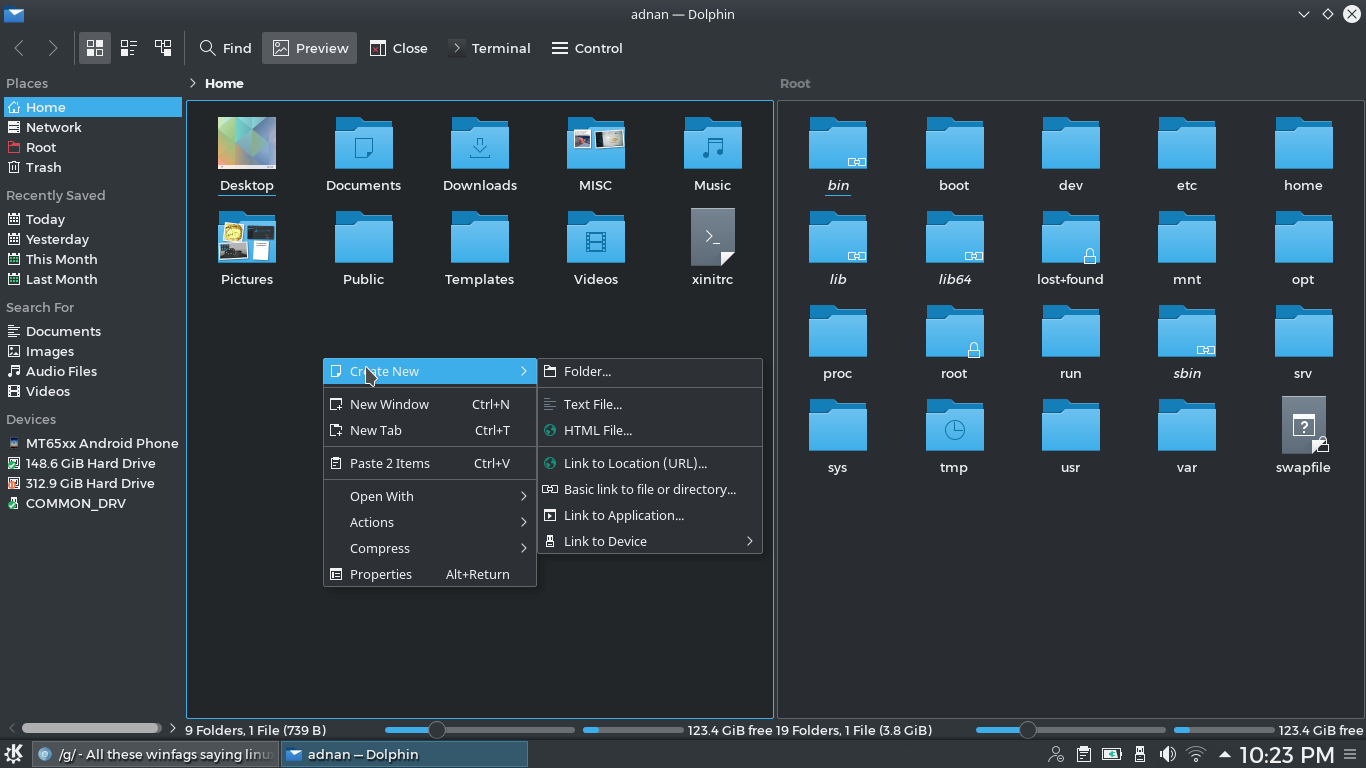Search for Documents in sidebar
Viewport: 1366px width, 768px height.
pyautogui.click(x=92, y=331)
